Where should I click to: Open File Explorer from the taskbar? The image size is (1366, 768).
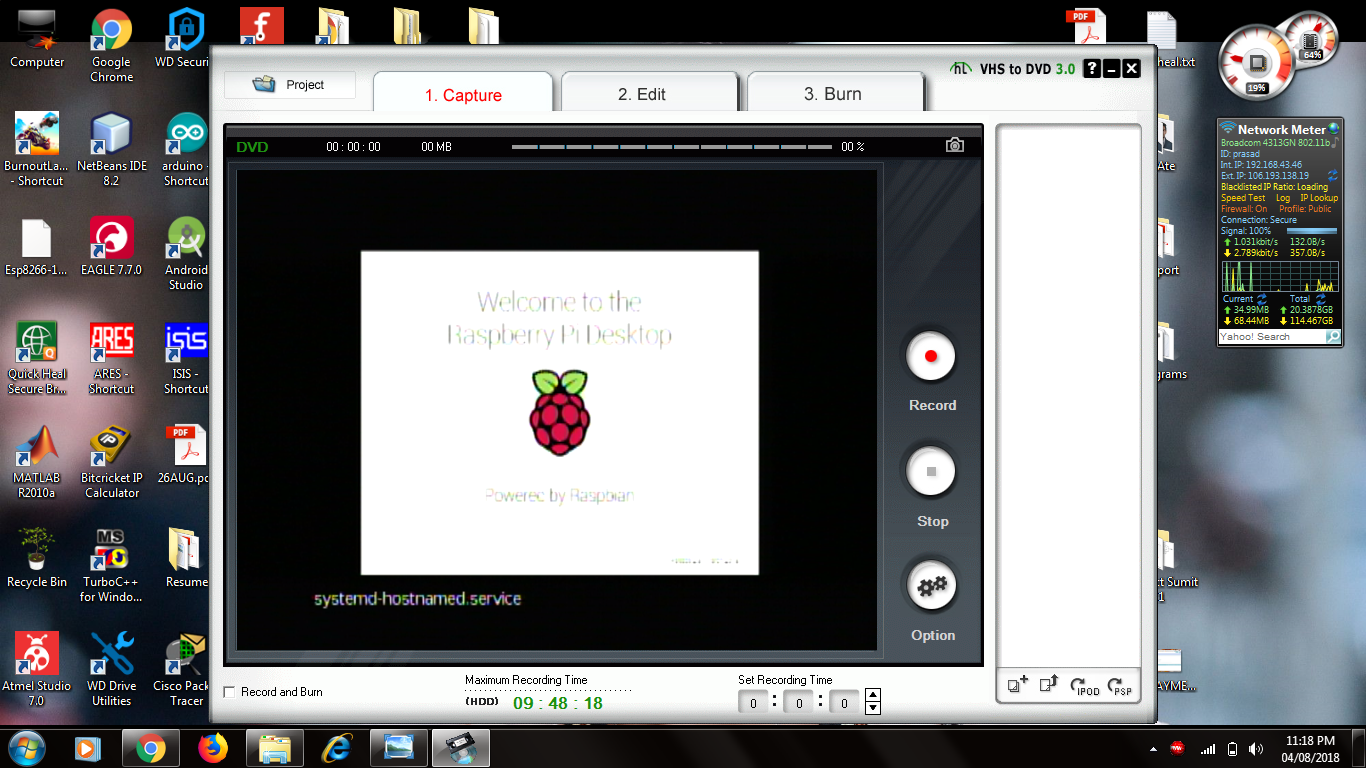(x=275, y=748)
